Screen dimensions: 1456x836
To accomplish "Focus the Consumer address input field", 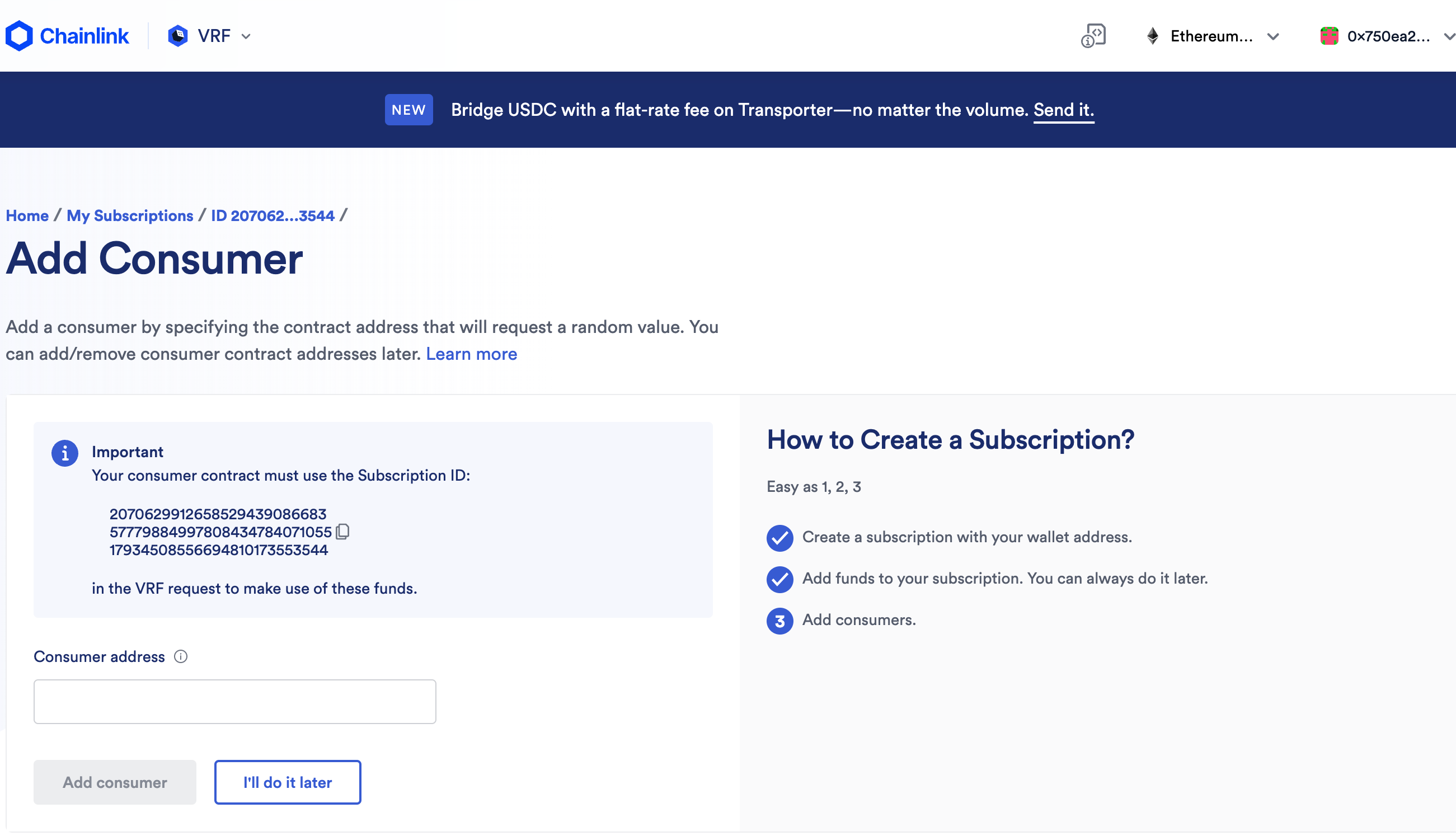I will click(234, 701).
